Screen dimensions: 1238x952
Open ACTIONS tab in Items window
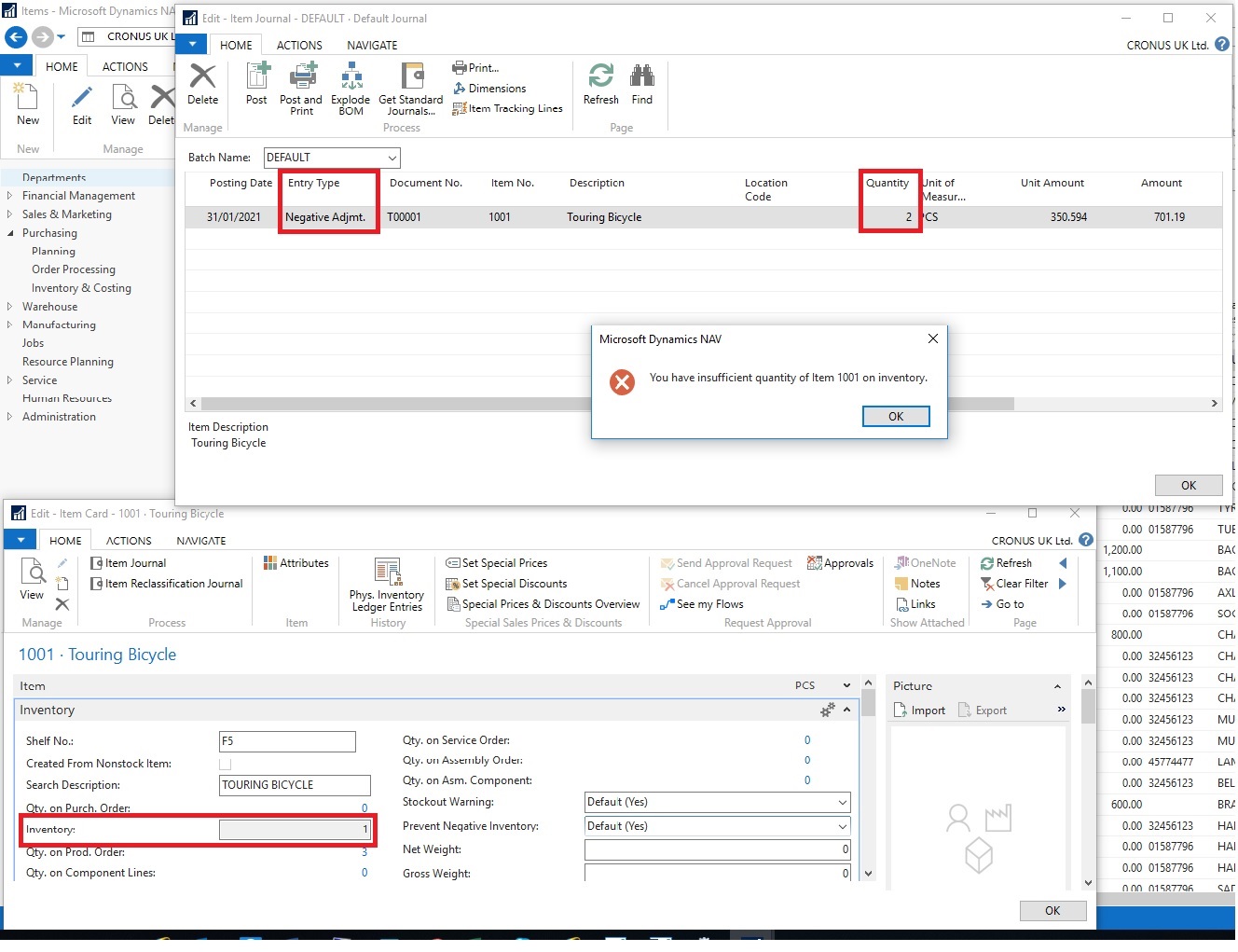125,67
